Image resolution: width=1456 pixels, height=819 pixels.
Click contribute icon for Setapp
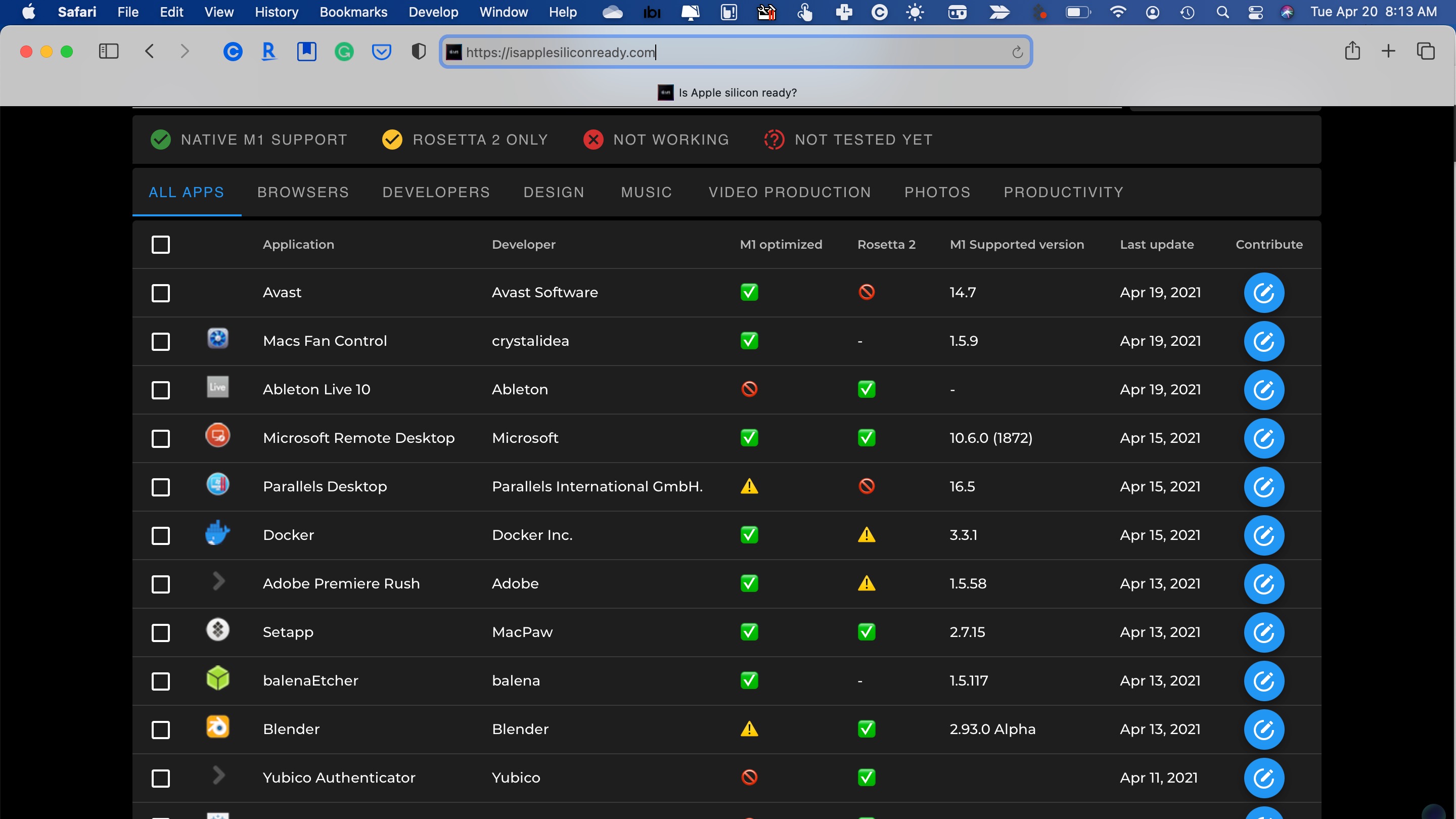pyautogui.click(x=1264, y=632)
